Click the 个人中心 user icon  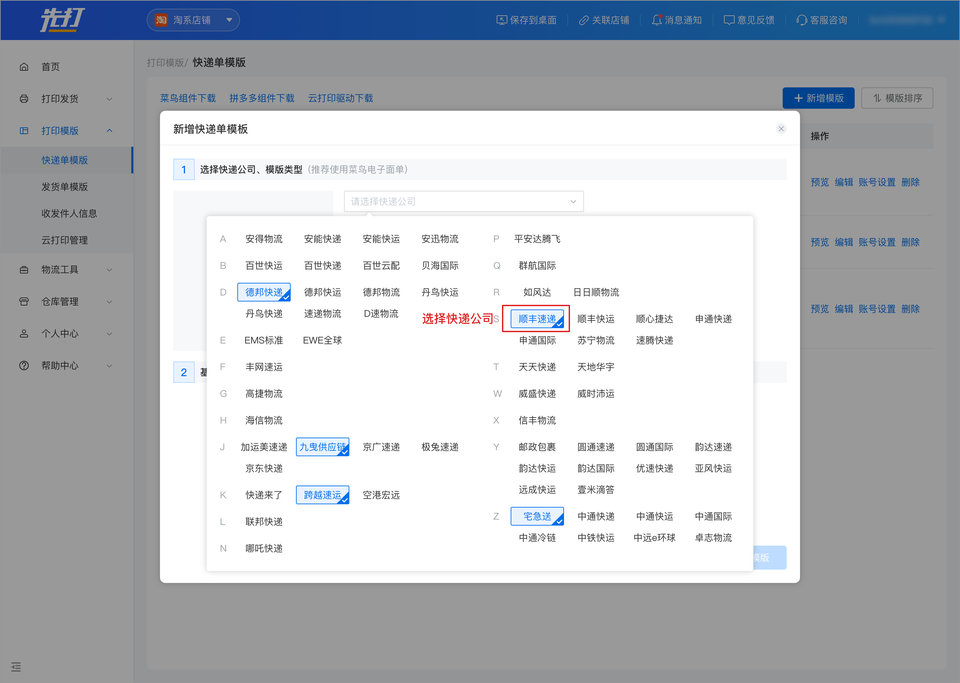(24, 334)
